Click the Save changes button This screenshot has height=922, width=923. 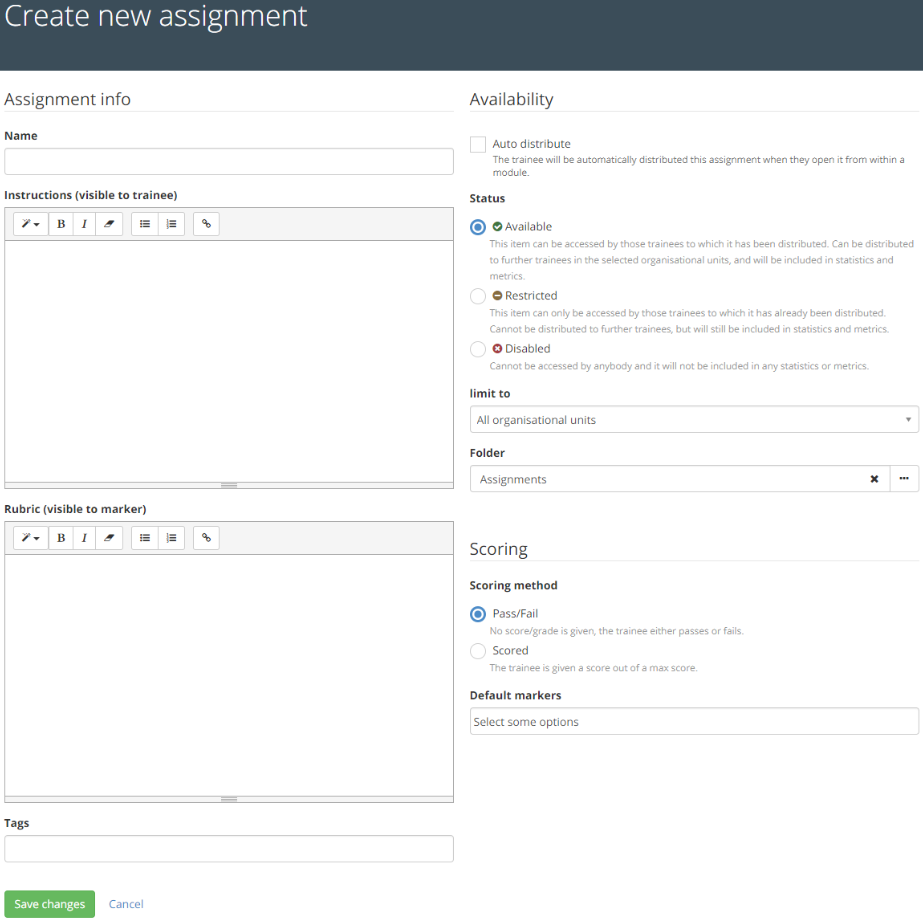pyautogui.click(x=50, y=904)
